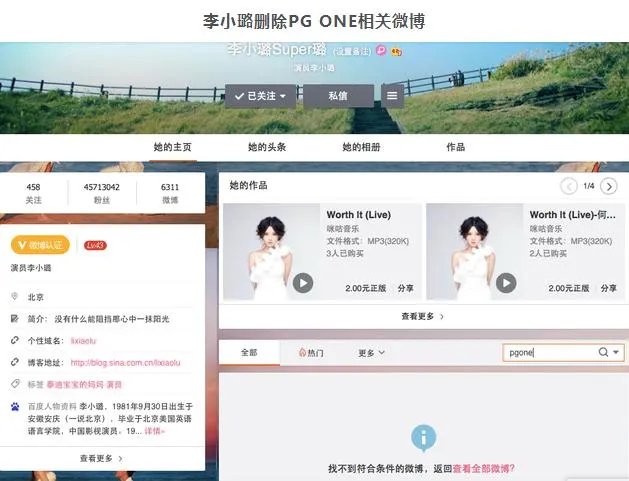This screenshot has height=481, width=629.
Task: Open the 458 关注 following count
Action: point(33,193)
